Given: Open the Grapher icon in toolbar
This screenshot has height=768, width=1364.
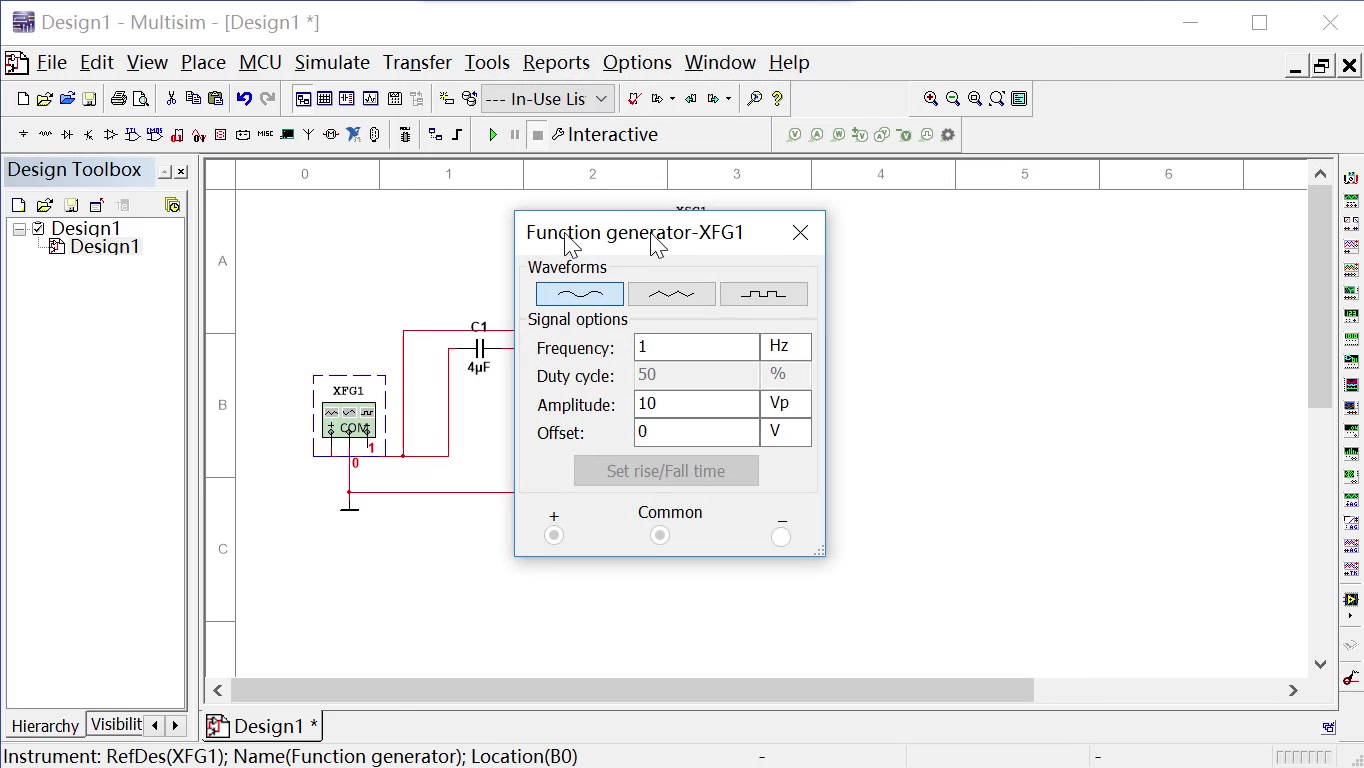Looking at the screenshot, I should (370, 99).
